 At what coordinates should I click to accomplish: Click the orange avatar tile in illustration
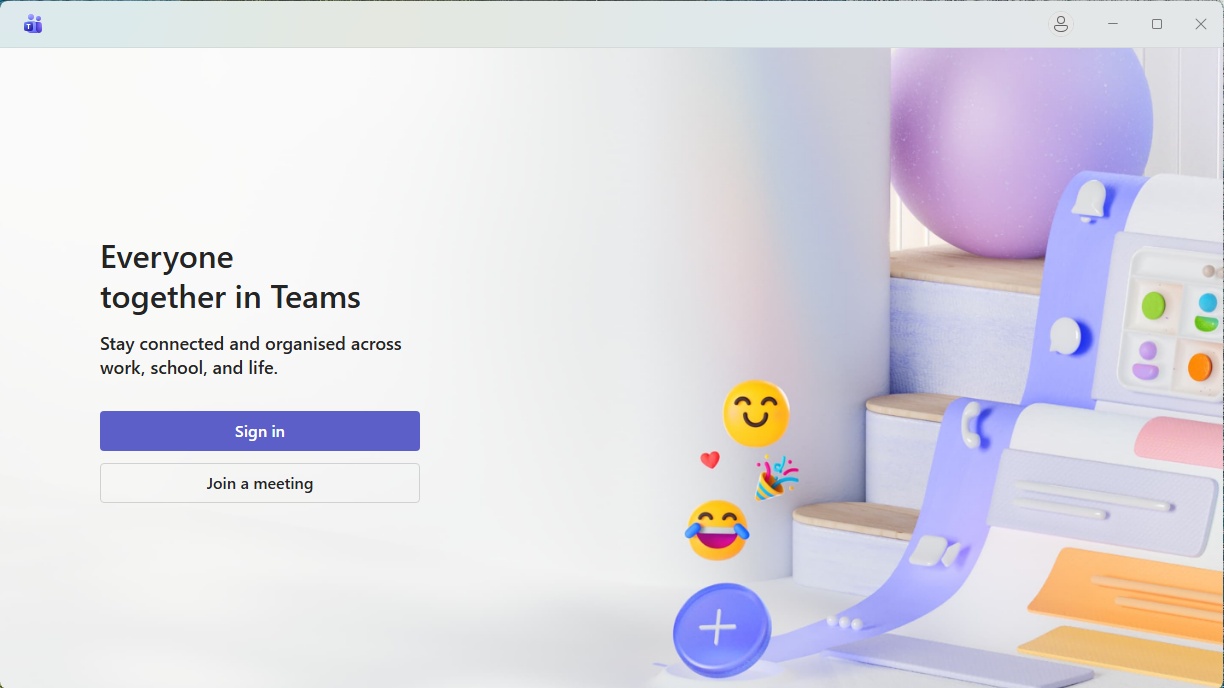pos(1199,367)
